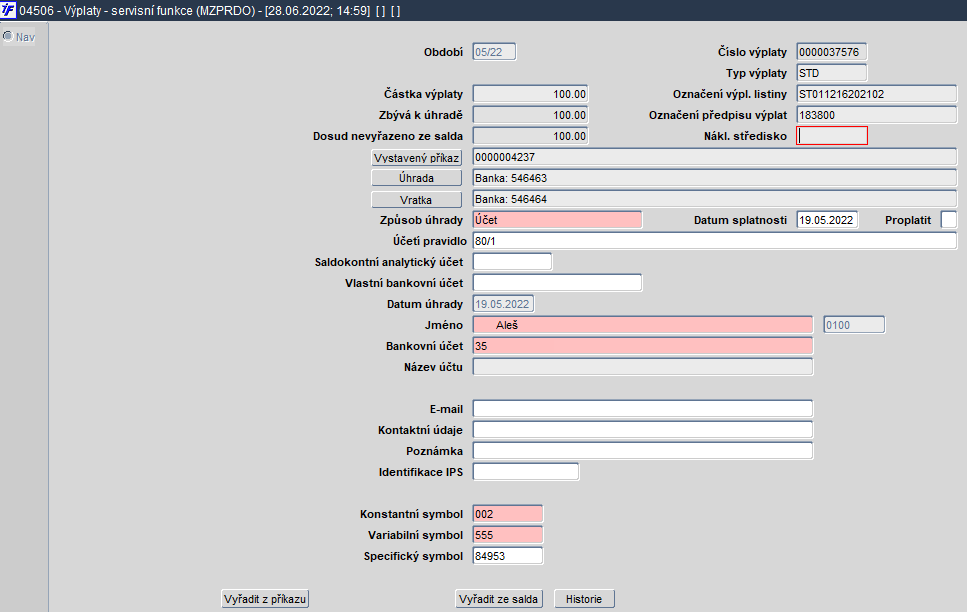Click the Variabilní symbol field 555
The width and height of the screenshot is (967, 612).
(x=508, y=534)
